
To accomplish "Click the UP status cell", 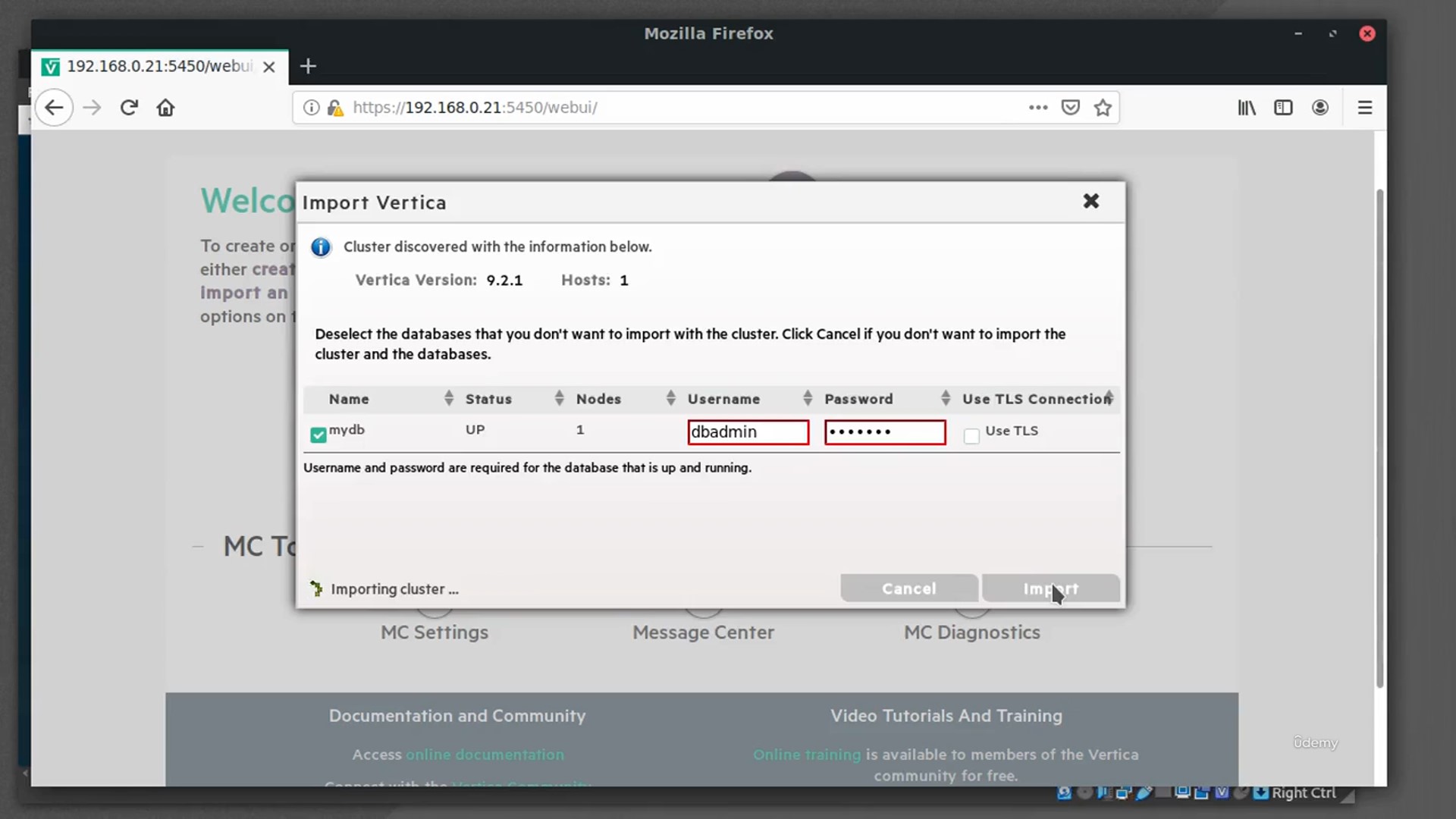I will (x=475, y=429).
